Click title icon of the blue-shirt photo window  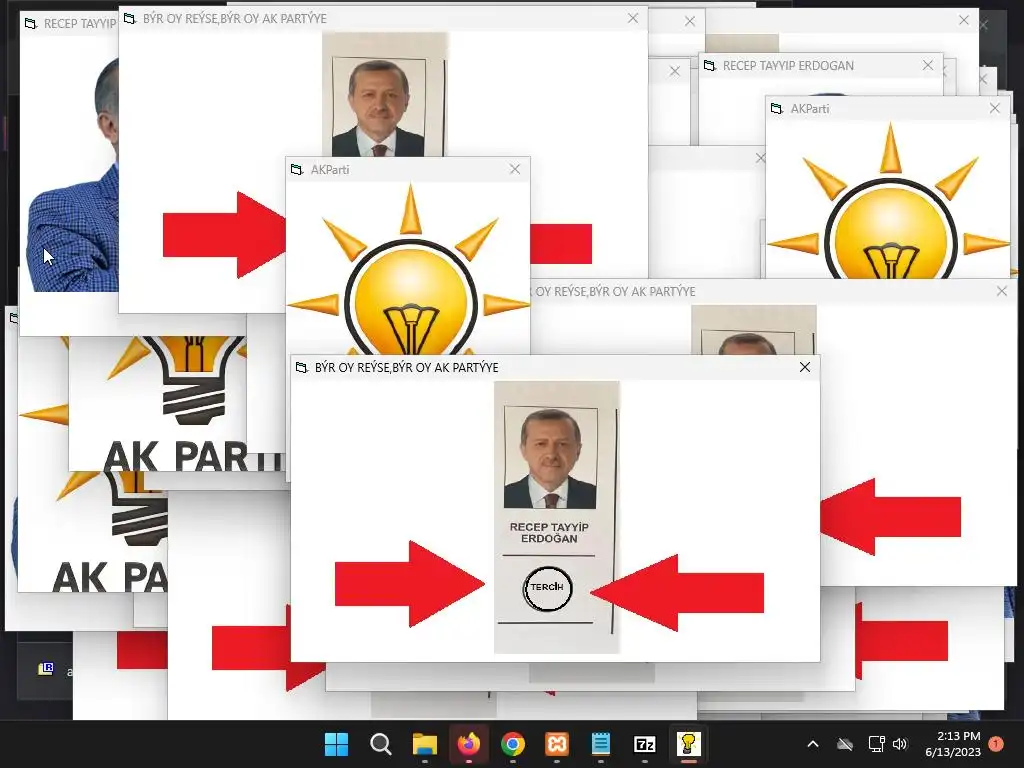(x=31, y=24)
